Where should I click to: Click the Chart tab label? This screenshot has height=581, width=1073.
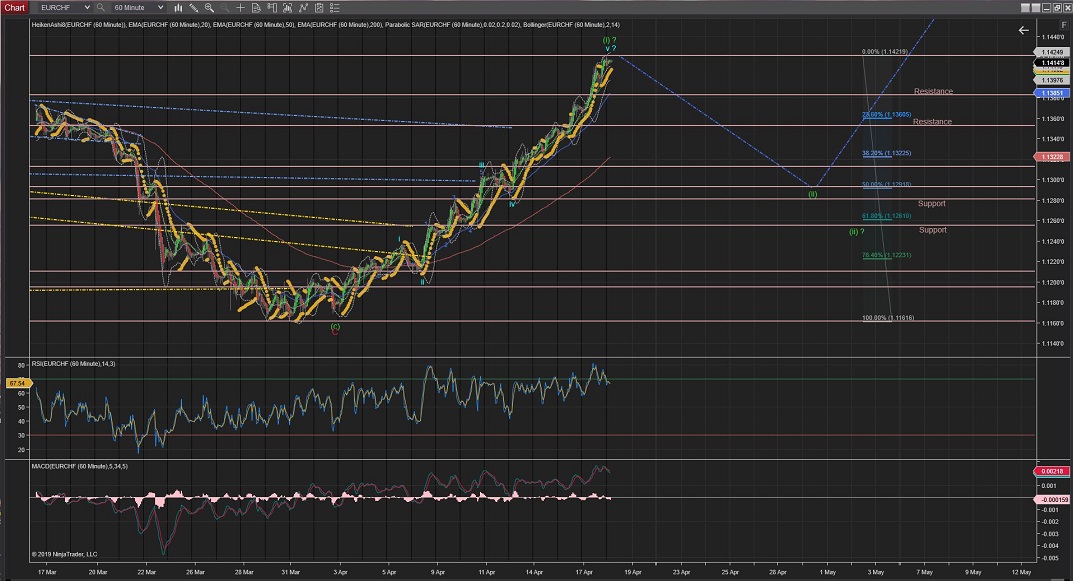pyautogui.click(x=13, y=7)
